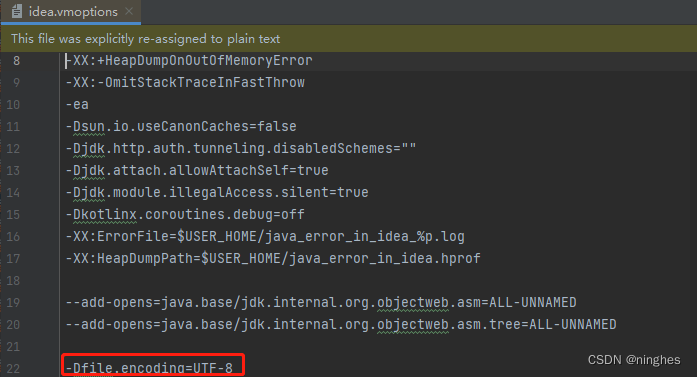
Task: Click the disabledSchemes="" option line
Action: pos(241,148)
